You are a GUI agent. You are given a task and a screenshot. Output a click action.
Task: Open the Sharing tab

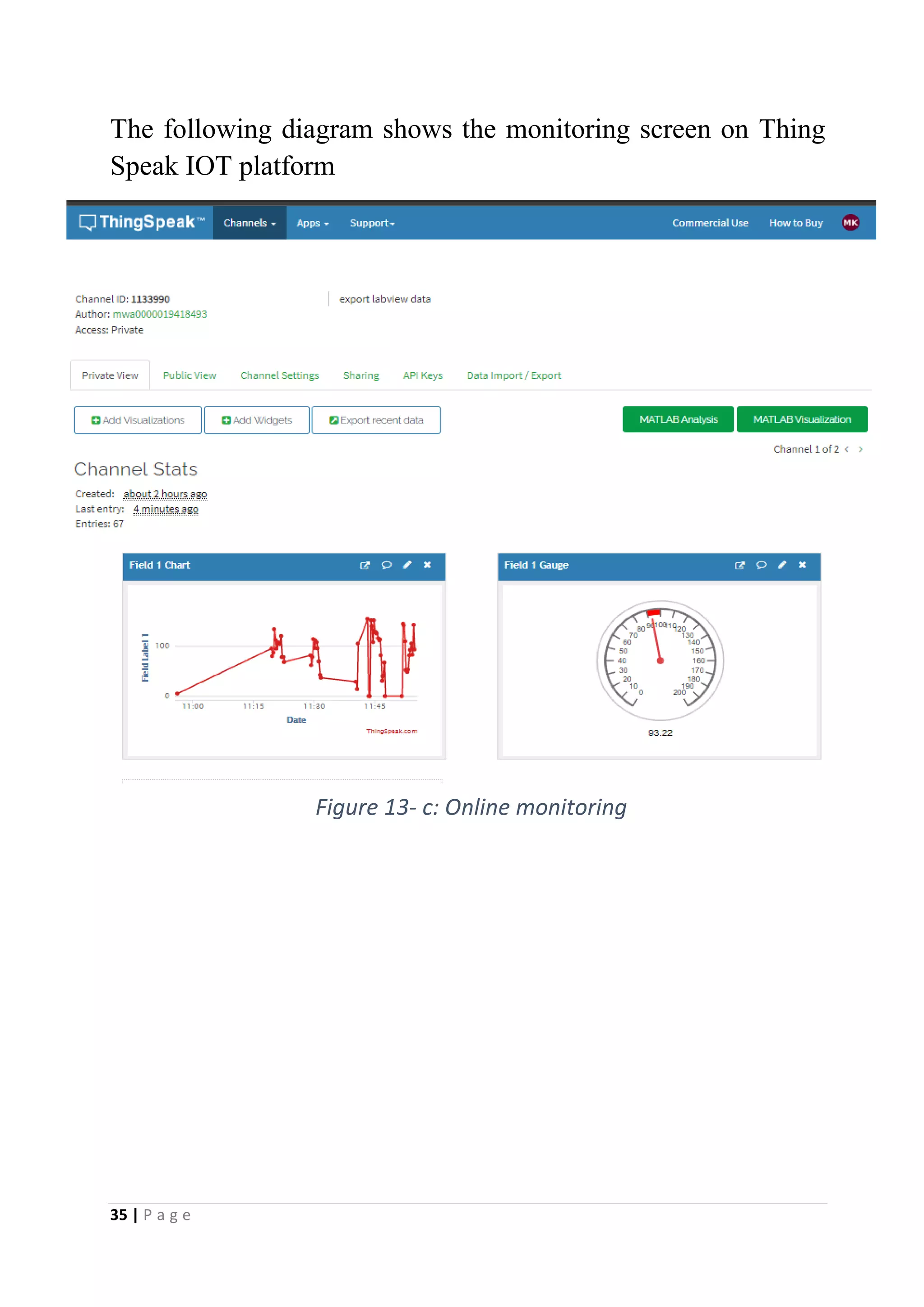point(361,375)
